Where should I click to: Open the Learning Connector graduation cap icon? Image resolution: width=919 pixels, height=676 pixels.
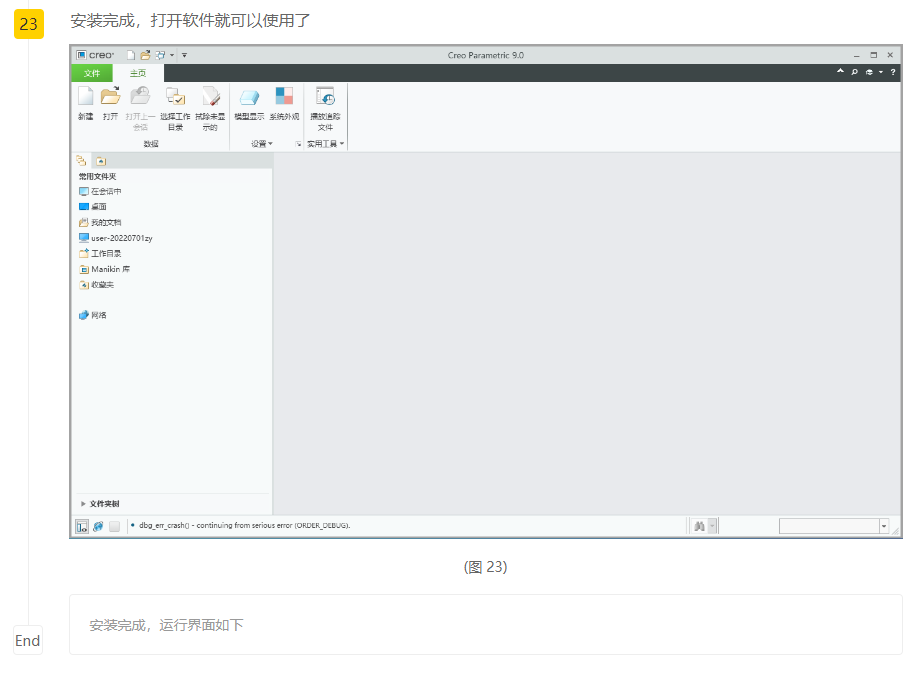coord(869,72)
